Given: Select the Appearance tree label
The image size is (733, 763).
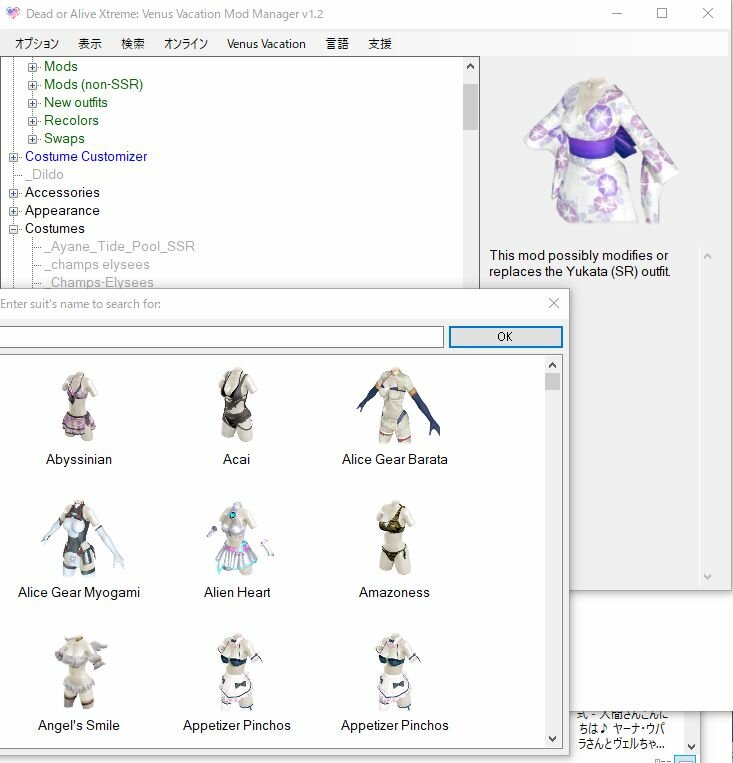Looking at the screenshot, I should pos(62,210).
